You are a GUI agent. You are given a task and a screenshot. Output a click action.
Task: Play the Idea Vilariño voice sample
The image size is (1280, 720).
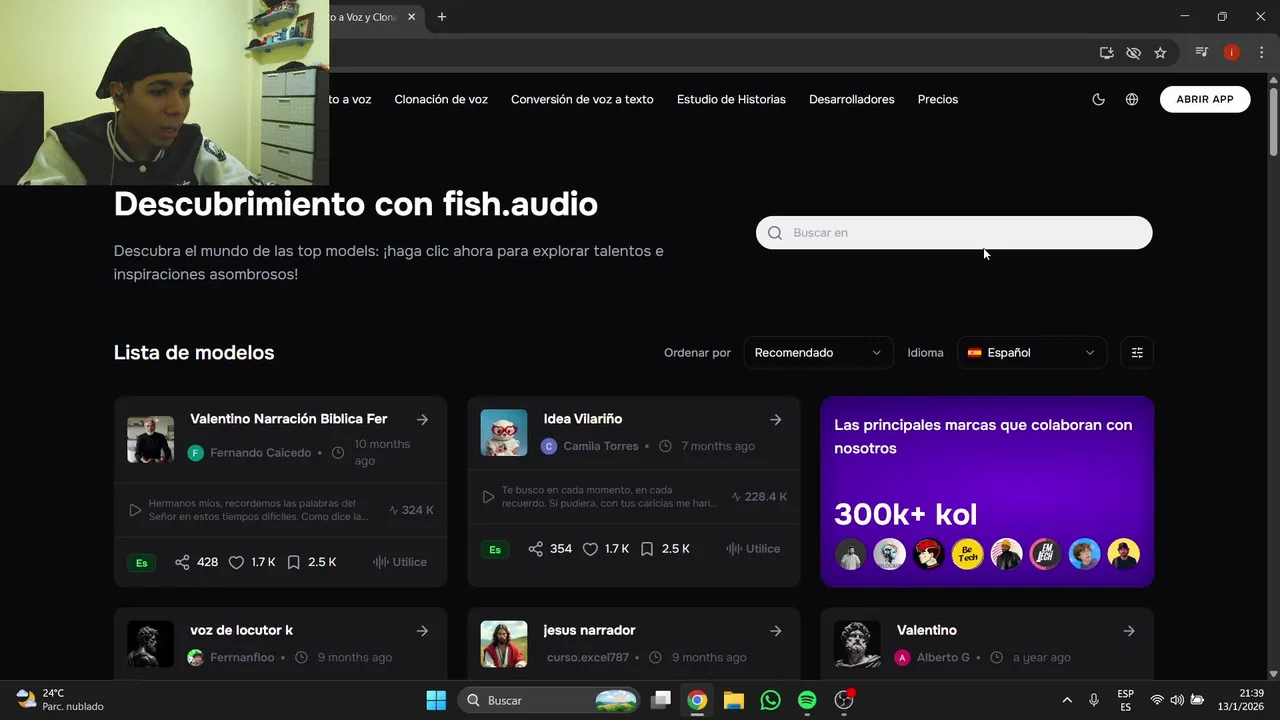(x=488, y=497)
